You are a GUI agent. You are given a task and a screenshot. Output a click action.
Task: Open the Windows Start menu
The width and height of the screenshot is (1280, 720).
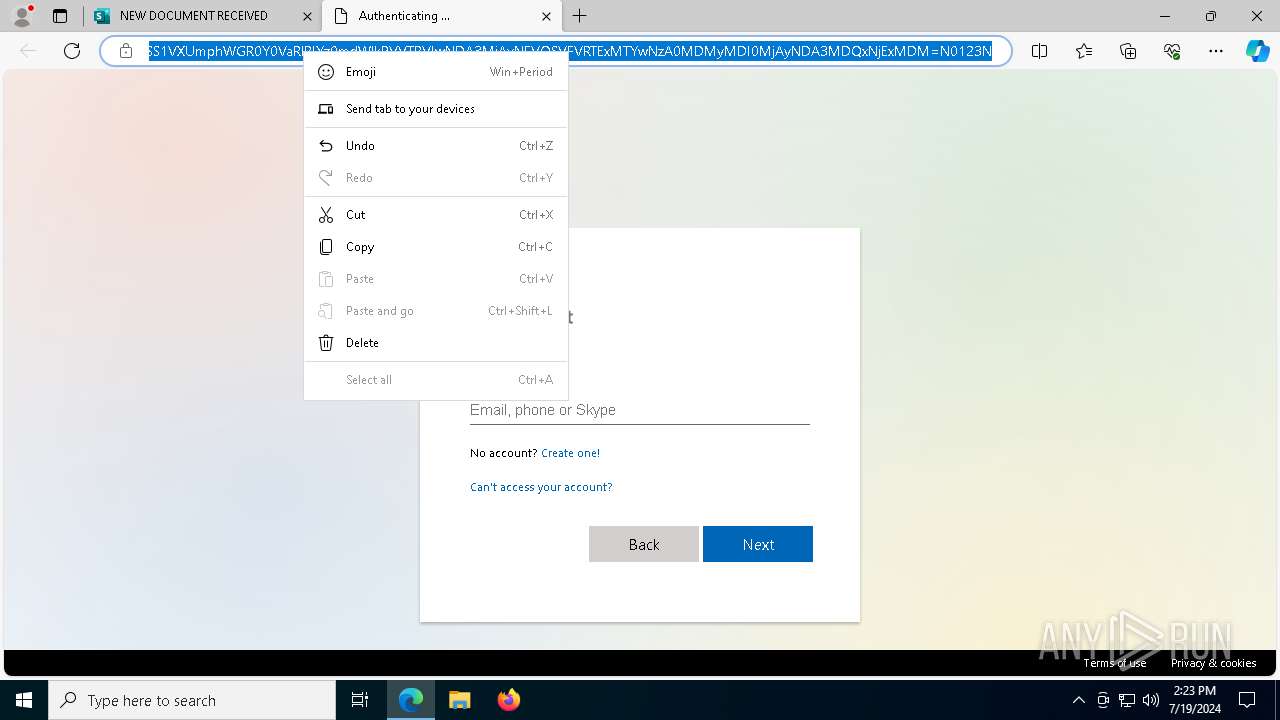pyautogui.click(x=24, y=700)
